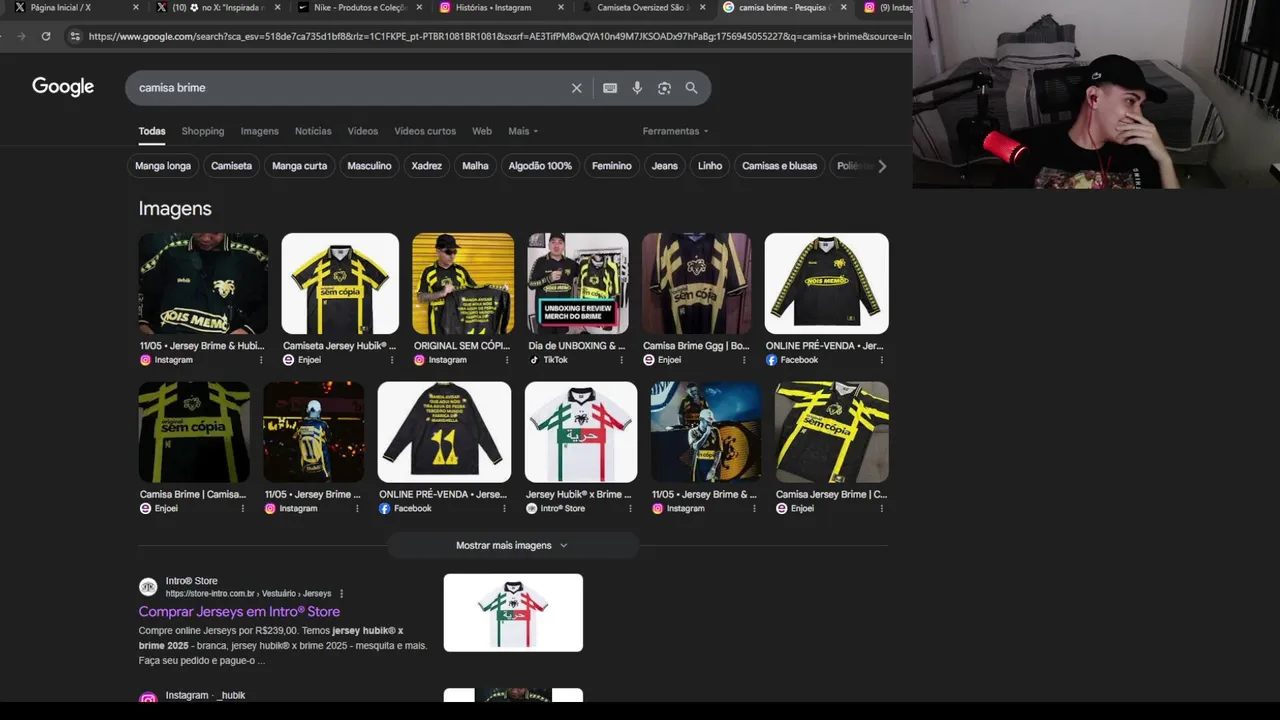This screenshot has width=1280, height=720.
Task: Clear the search box with the X icon
Action: coord(576,88)
